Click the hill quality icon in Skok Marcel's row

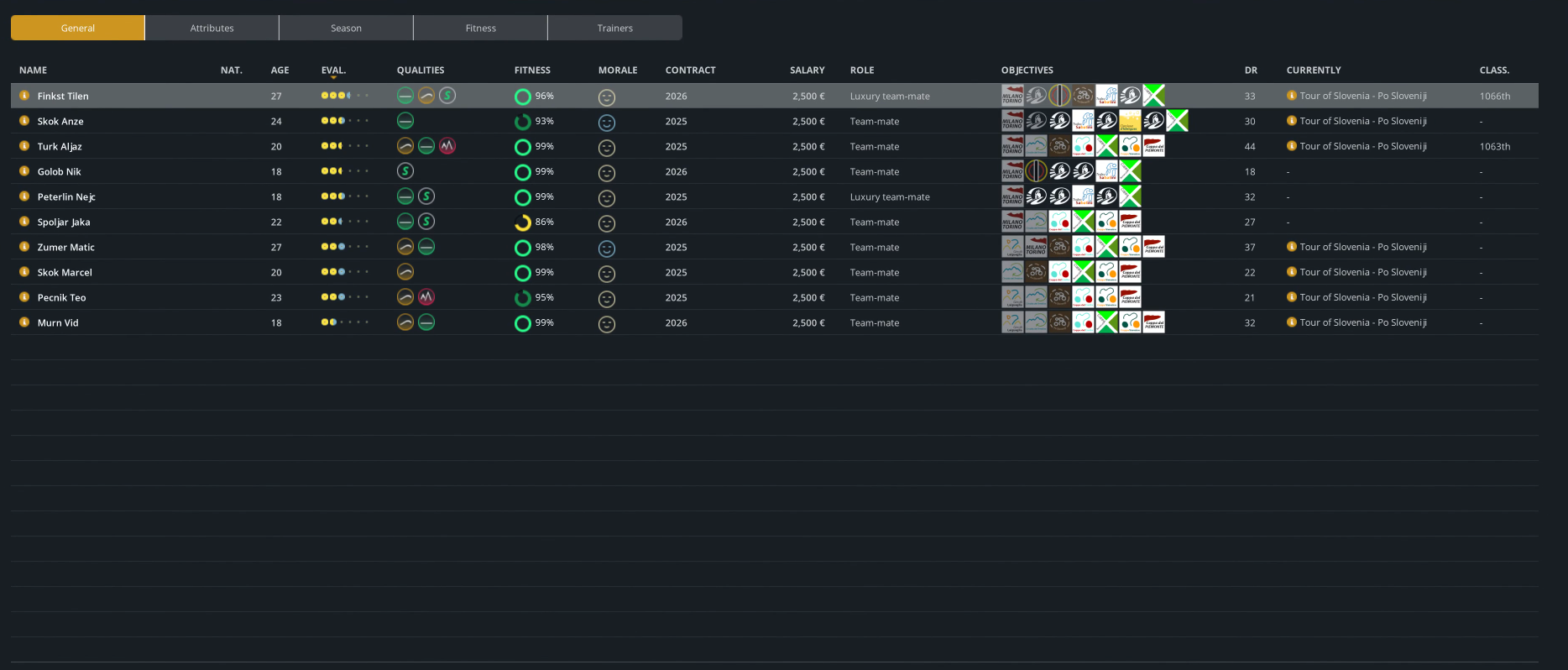coord(405,272)
